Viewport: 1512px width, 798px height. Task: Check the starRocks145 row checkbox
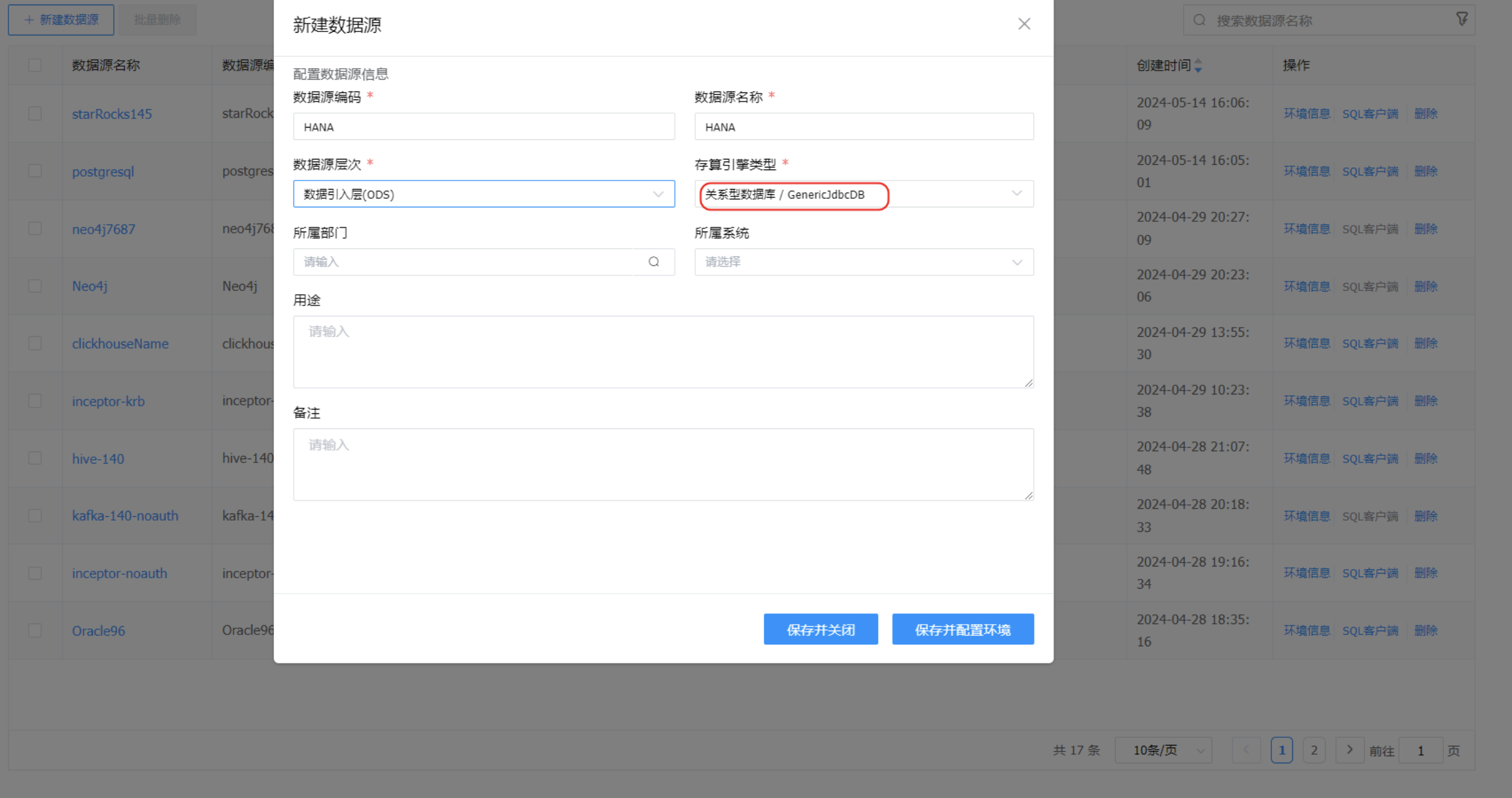(35, 114)
